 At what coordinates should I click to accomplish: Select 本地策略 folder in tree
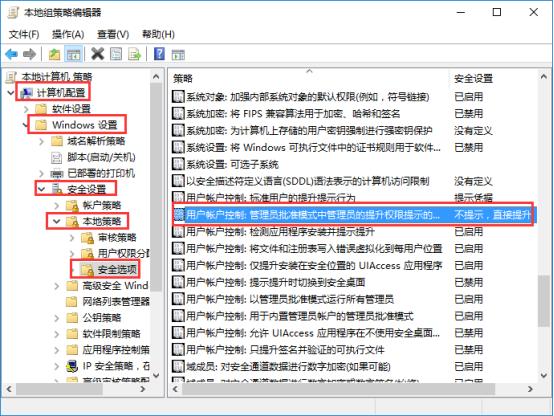(102, 222)
